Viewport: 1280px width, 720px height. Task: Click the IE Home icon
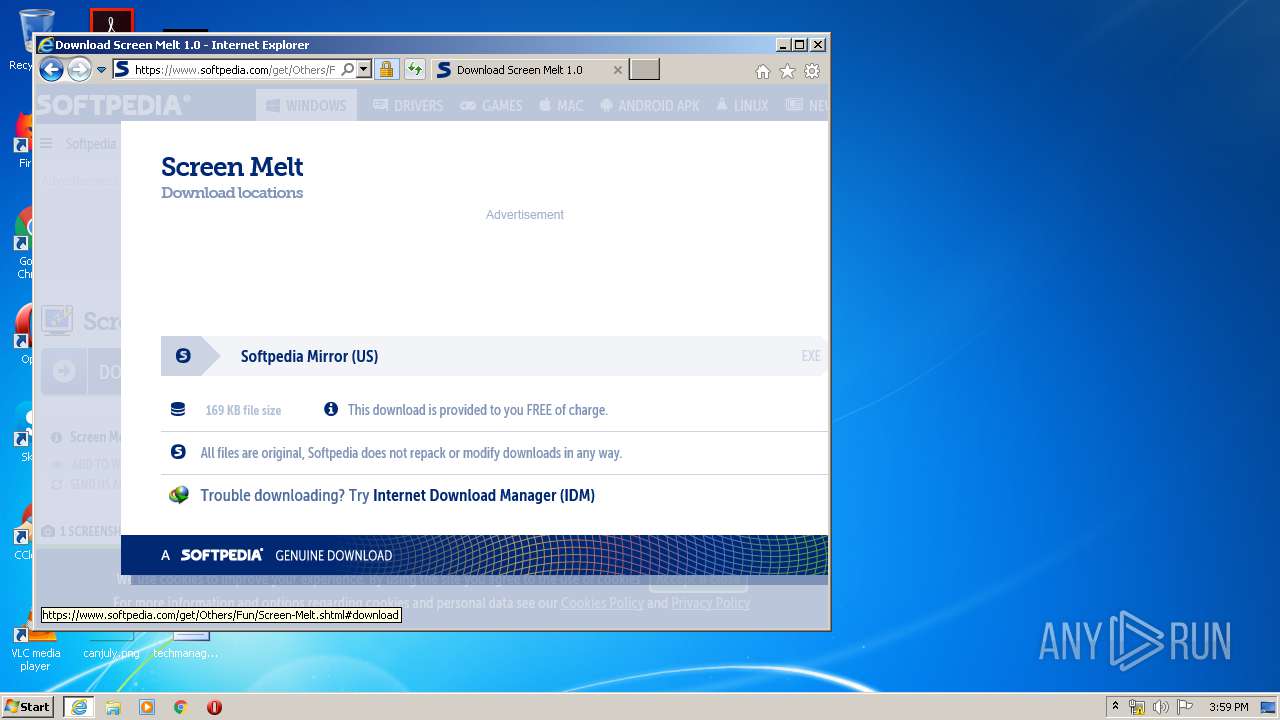click(763, 71)
